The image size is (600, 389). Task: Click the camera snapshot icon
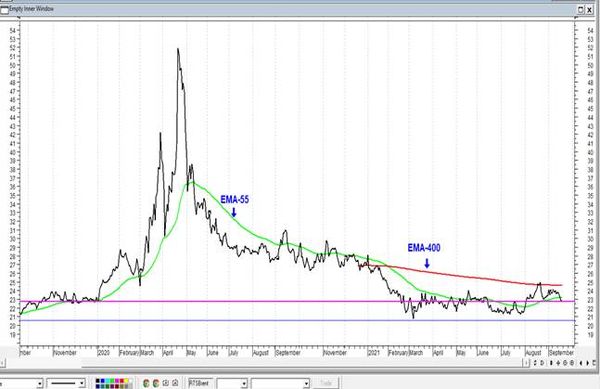point(175,383)
